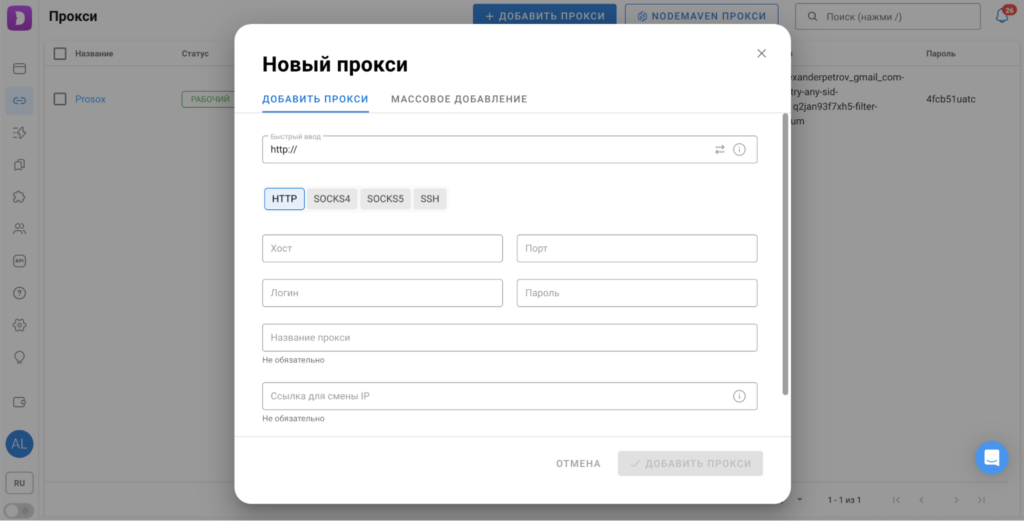The image size is (1024, 521).
Task: Click the AL user avatar
Action: coord(20,444)
